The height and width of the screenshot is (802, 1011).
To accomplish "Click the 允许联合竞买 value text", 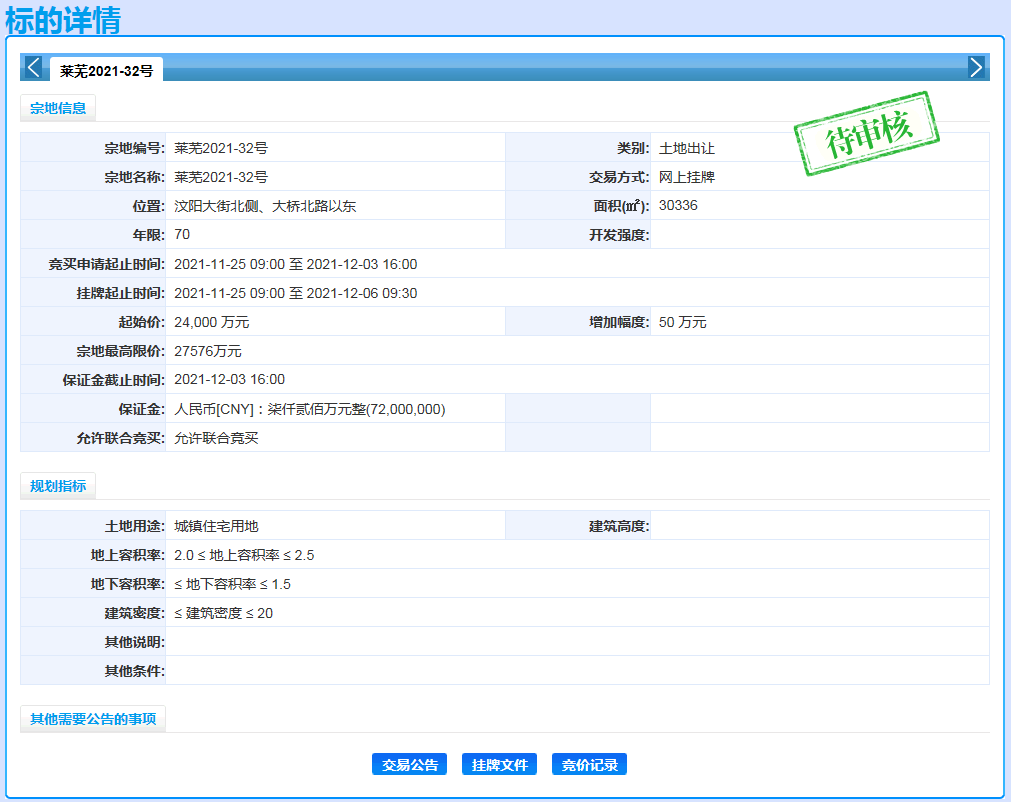I will pos(216,438).
